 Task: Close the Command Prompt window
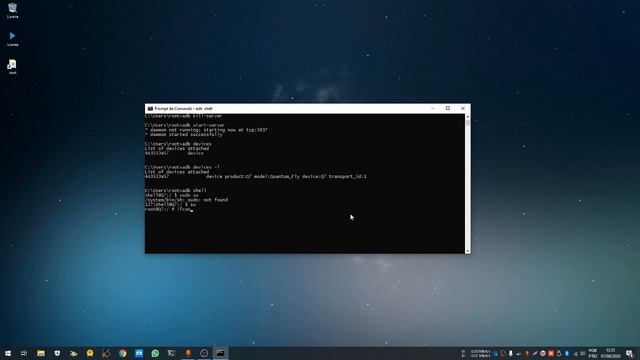click(463, 109)
